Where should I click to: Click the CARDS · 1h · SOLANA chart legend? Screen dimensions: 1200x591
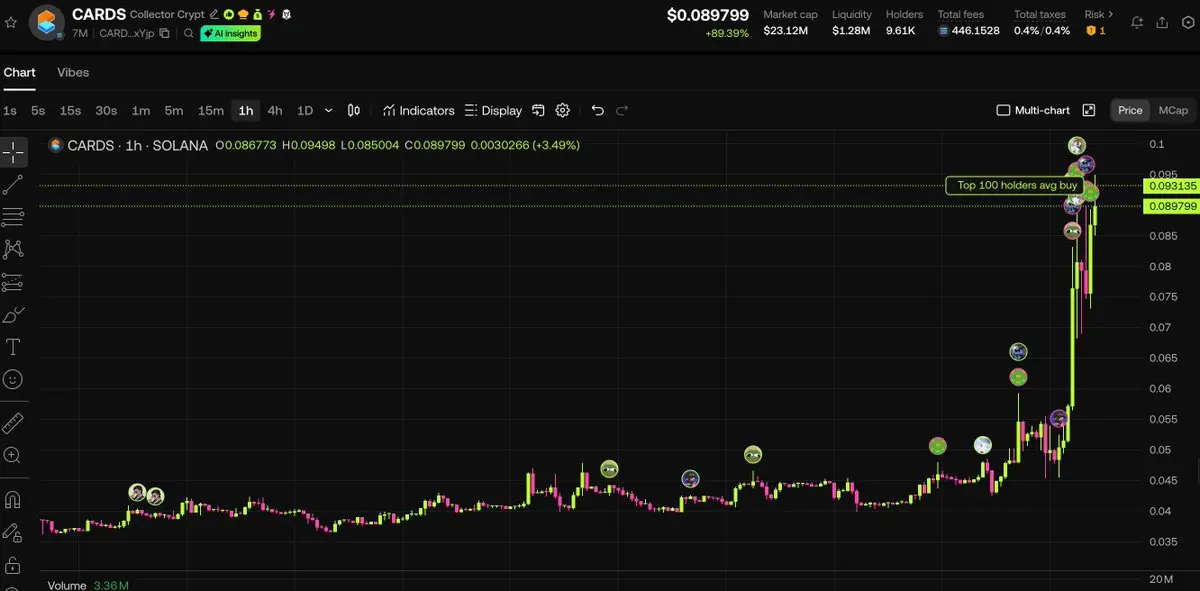tap(137, 145)
